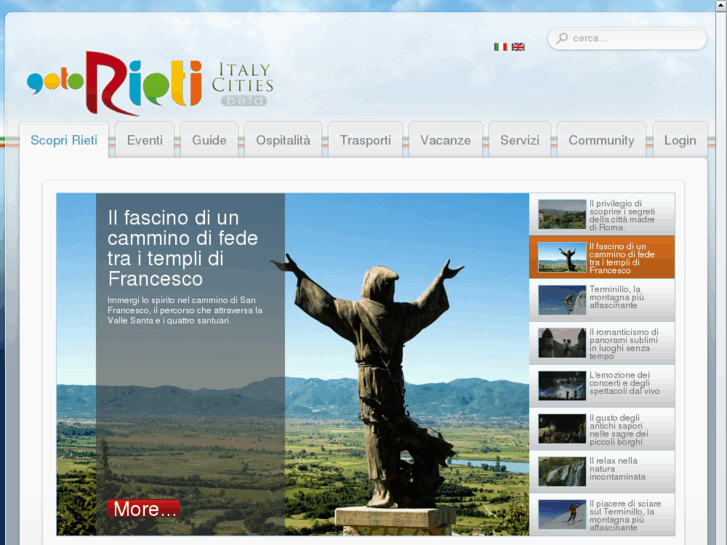Open the Trasporti tab
The width and height of the screenshot is (727, 545).
(365, 140)
